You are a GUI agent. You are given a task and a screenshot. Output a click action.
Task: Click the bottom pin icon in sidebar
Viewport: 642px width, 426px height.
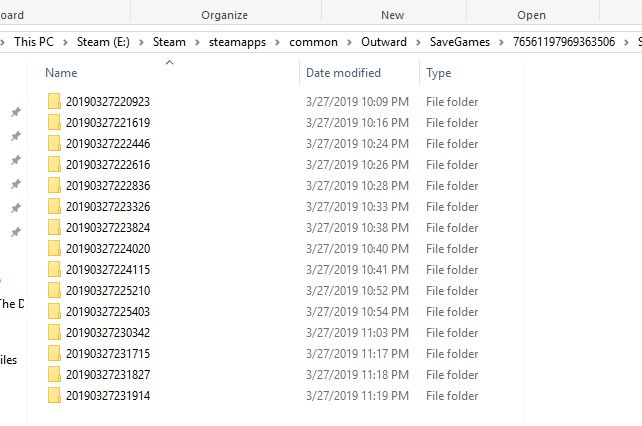16,232
